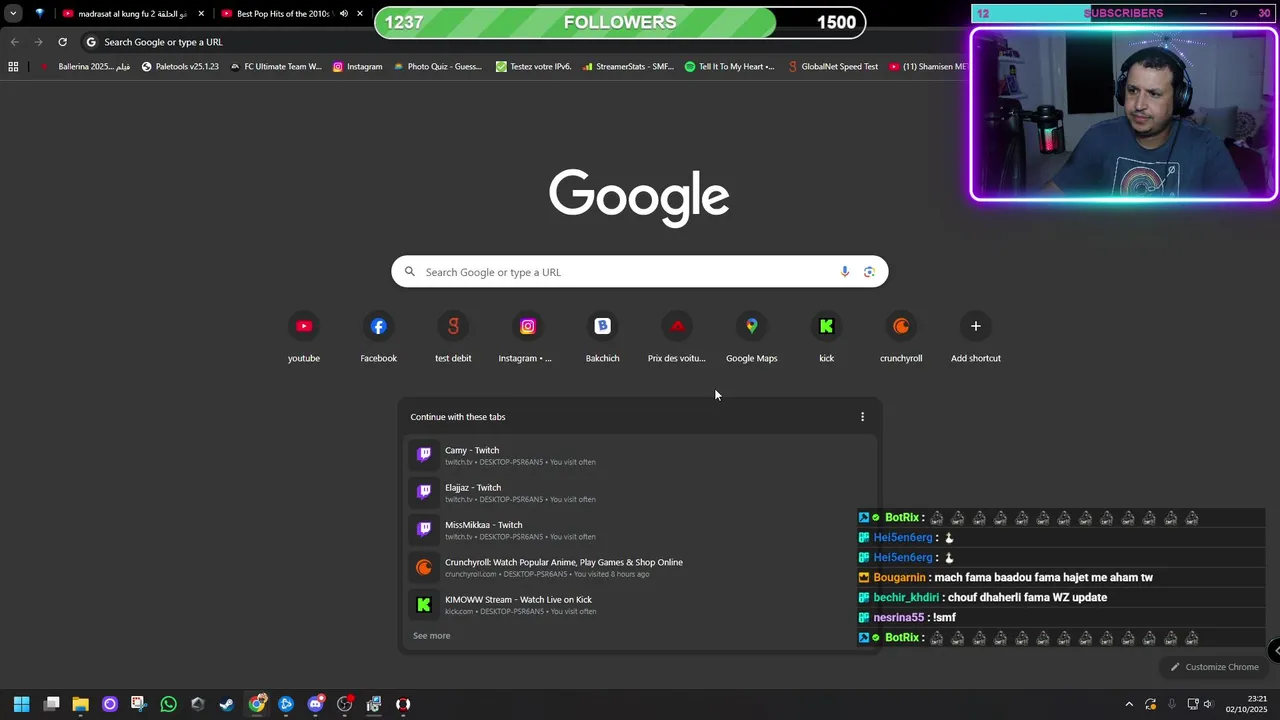This screenshot has height=720, width=1280.
Task: Open the Elajjaz - Twitch tab suggestion
Action: [640, 493]
